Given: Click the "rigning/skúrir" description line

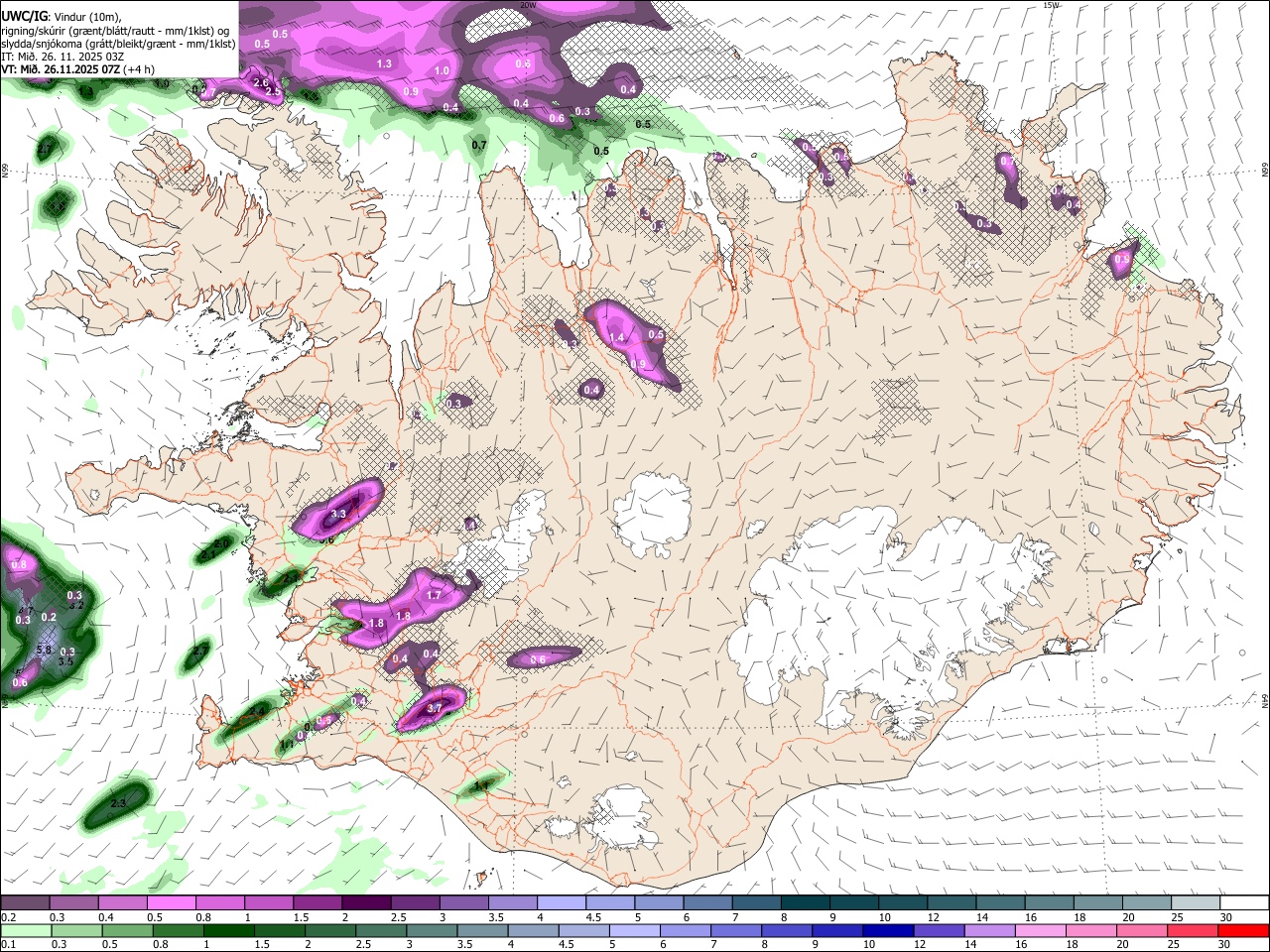Looking at the screenshot, I should [x=115, y=30].
